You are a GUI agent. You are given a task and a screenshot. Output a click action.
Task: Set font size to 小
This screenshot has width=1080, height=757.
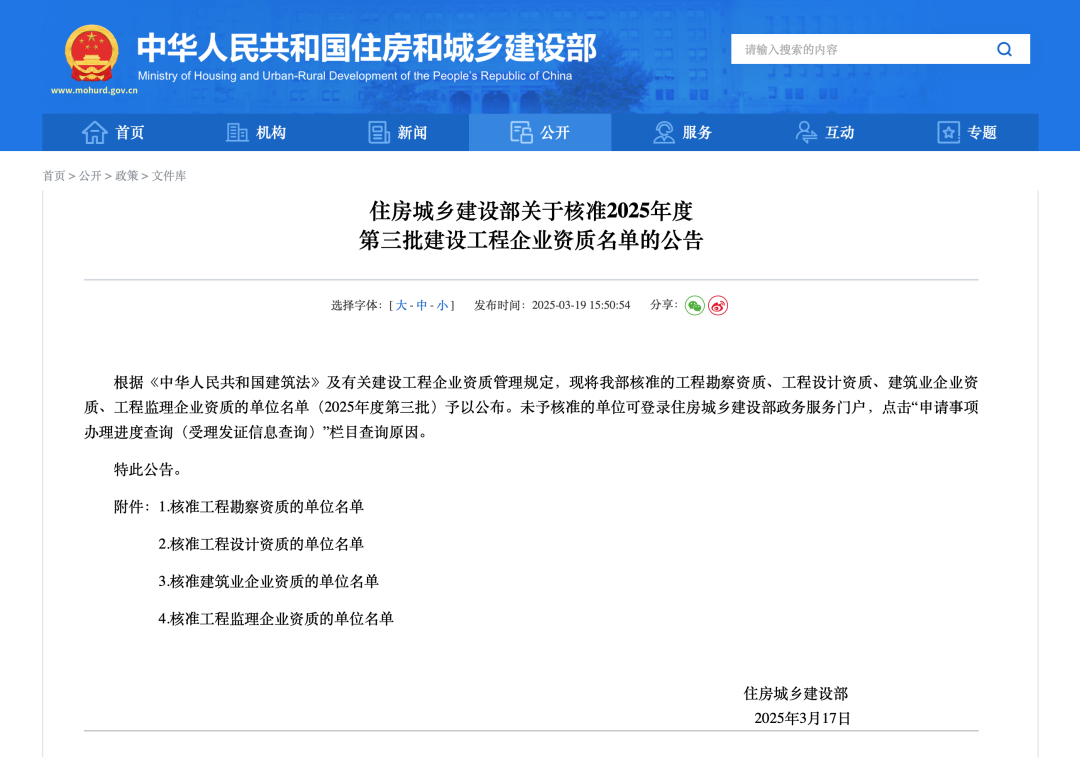(x=442, y=305)
